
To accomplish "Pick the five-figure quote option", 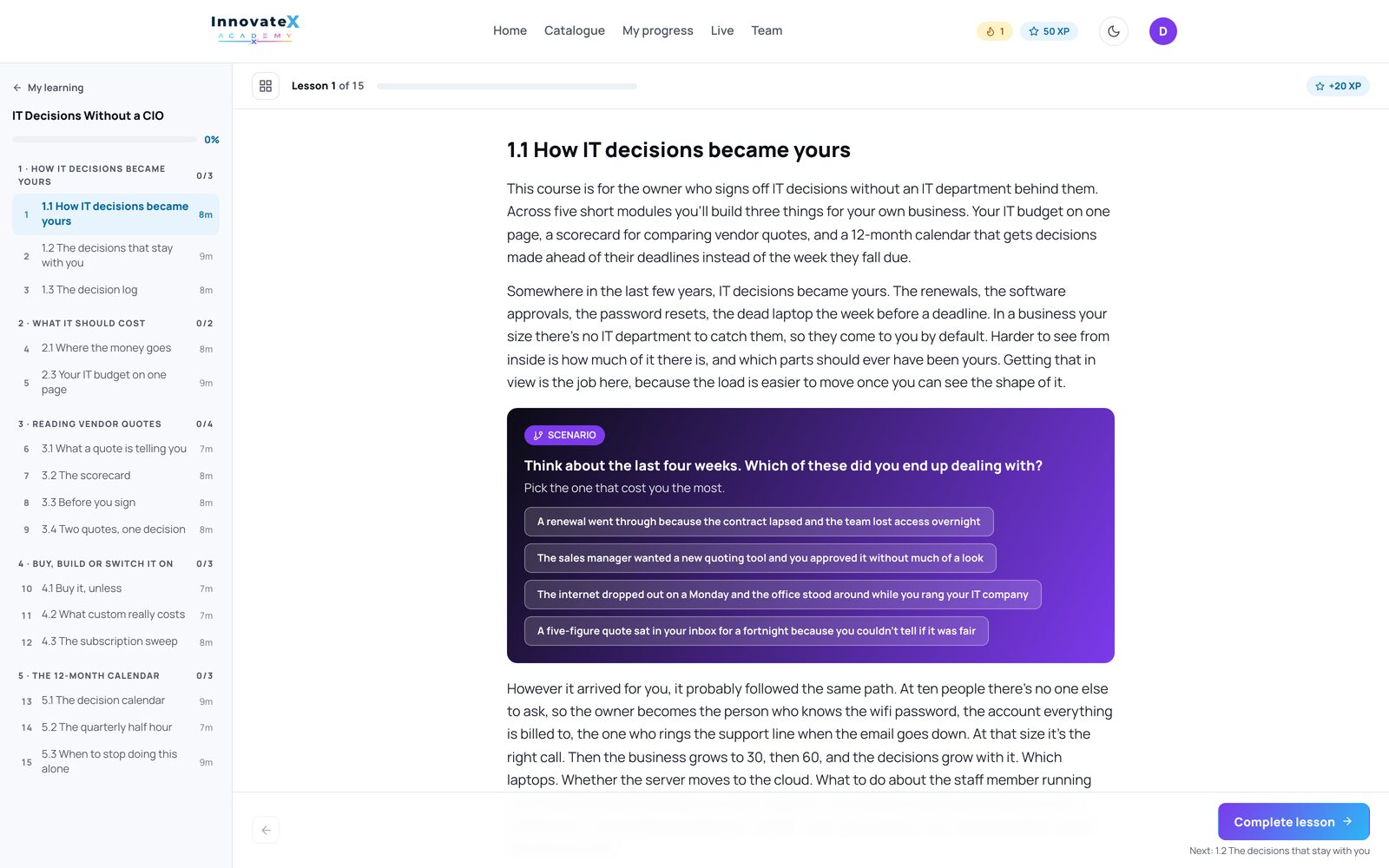I will [x=756, y=631].
